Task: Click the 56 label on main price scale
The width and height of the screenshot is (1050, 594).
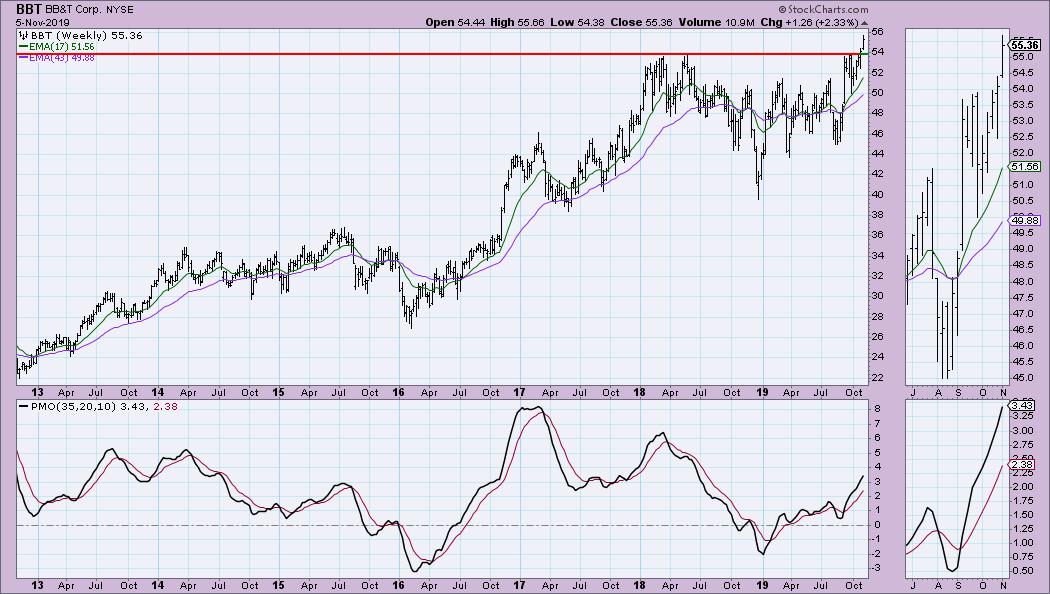Action: point(877,31)
